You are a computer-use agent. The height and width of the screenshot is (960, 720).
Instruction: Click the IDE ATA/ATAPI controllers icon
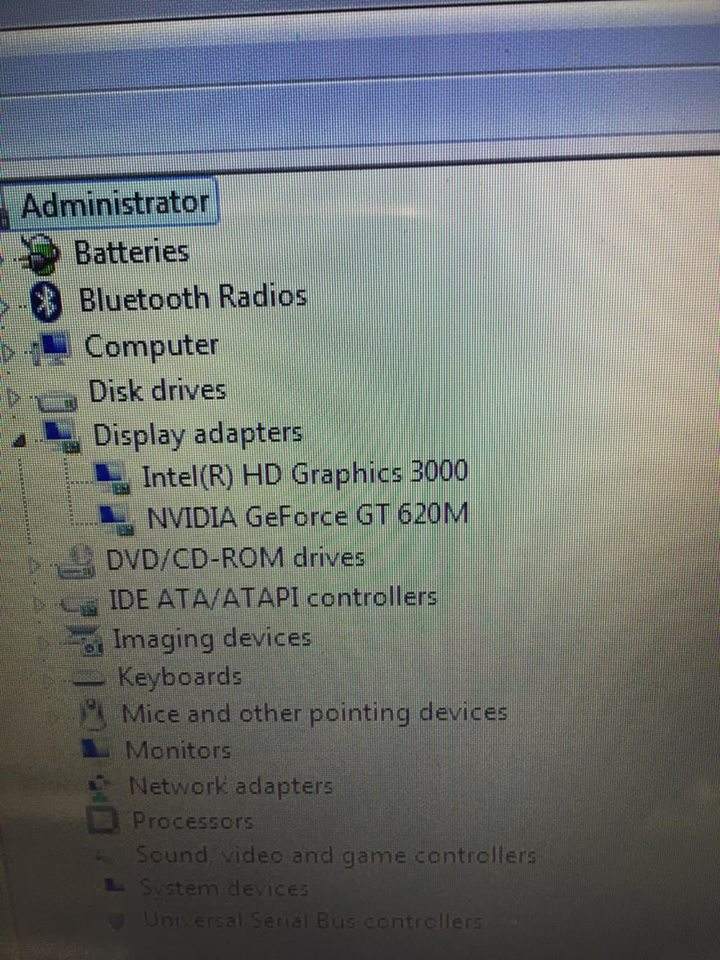80,604
